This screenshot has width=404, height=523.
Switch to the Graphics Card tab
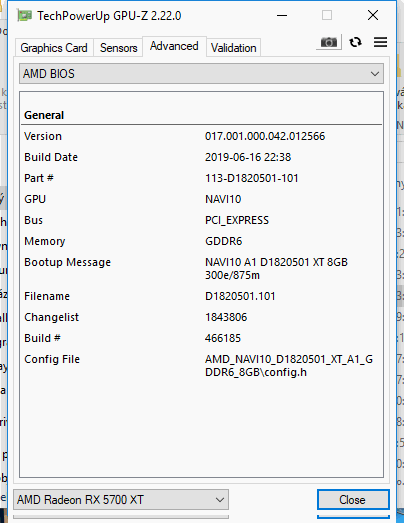[x=54, y=48]
